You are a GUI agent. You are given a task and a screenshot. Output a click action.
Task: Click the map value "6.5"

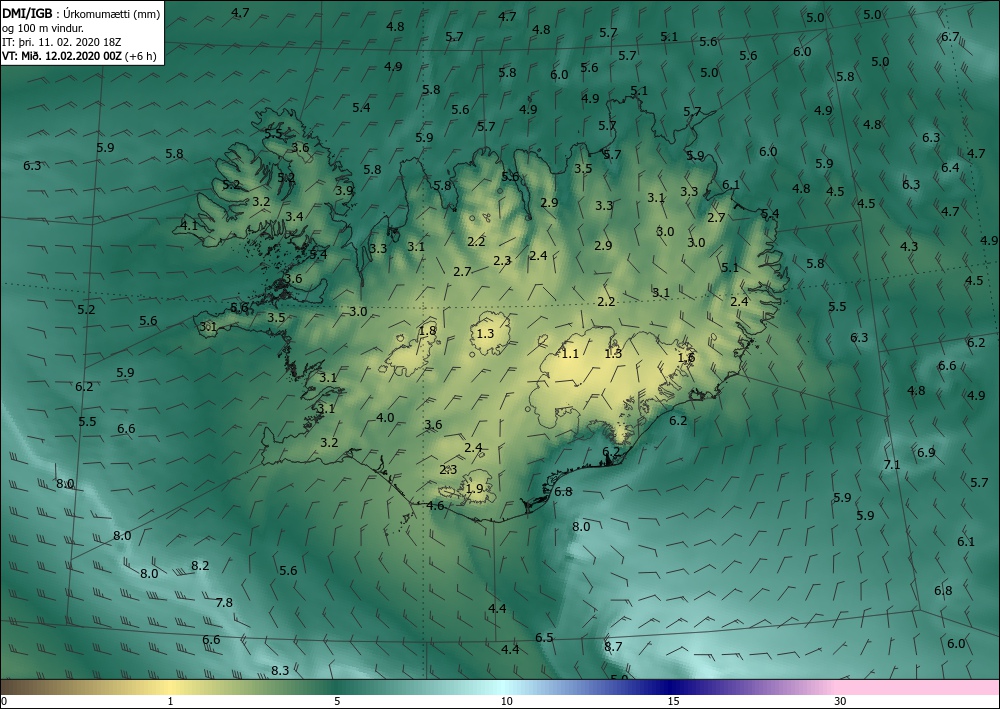click(544, 638)
